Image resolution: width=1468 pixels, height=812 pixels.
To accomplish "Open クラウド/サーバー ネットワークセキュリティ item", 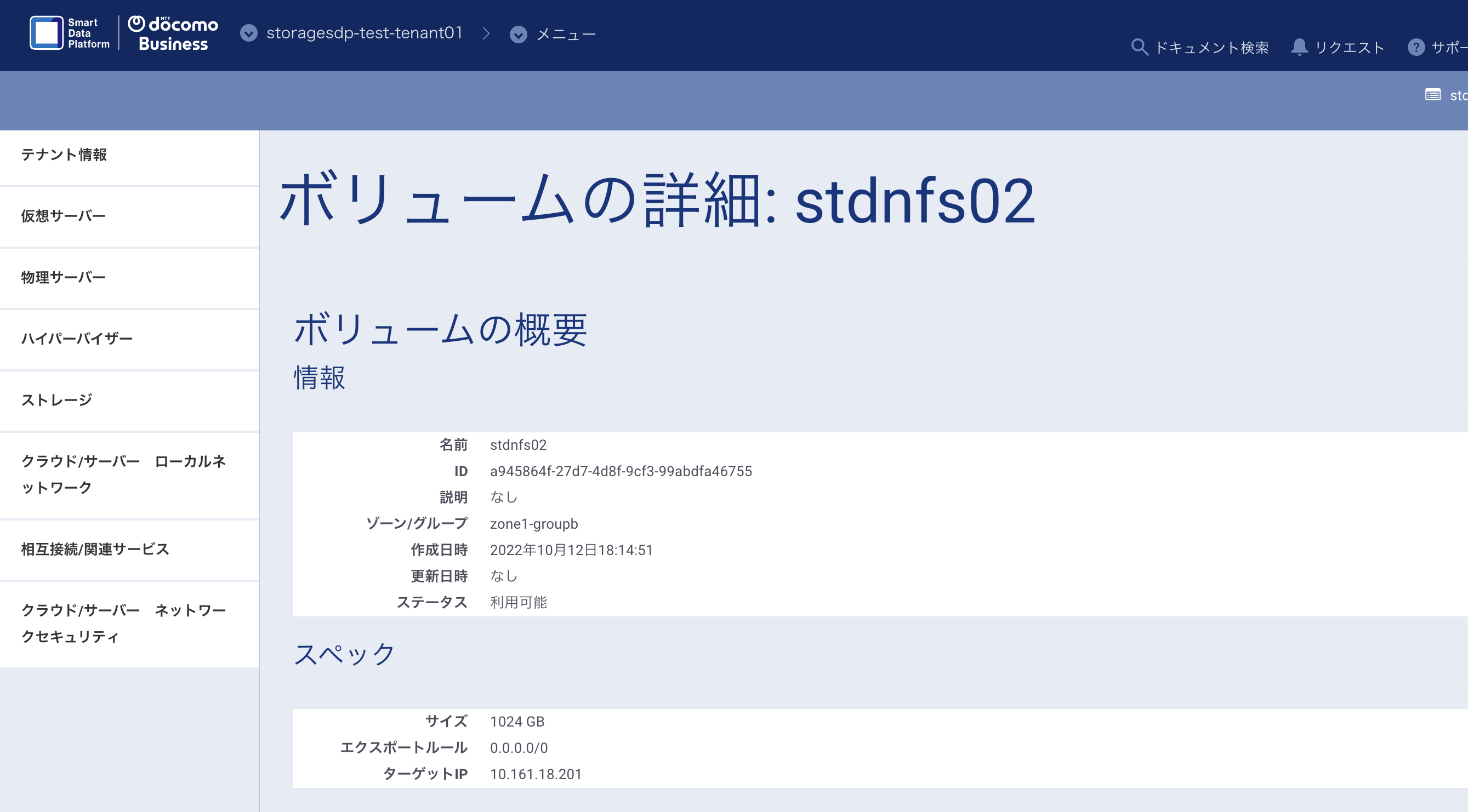I will [129, 624].
